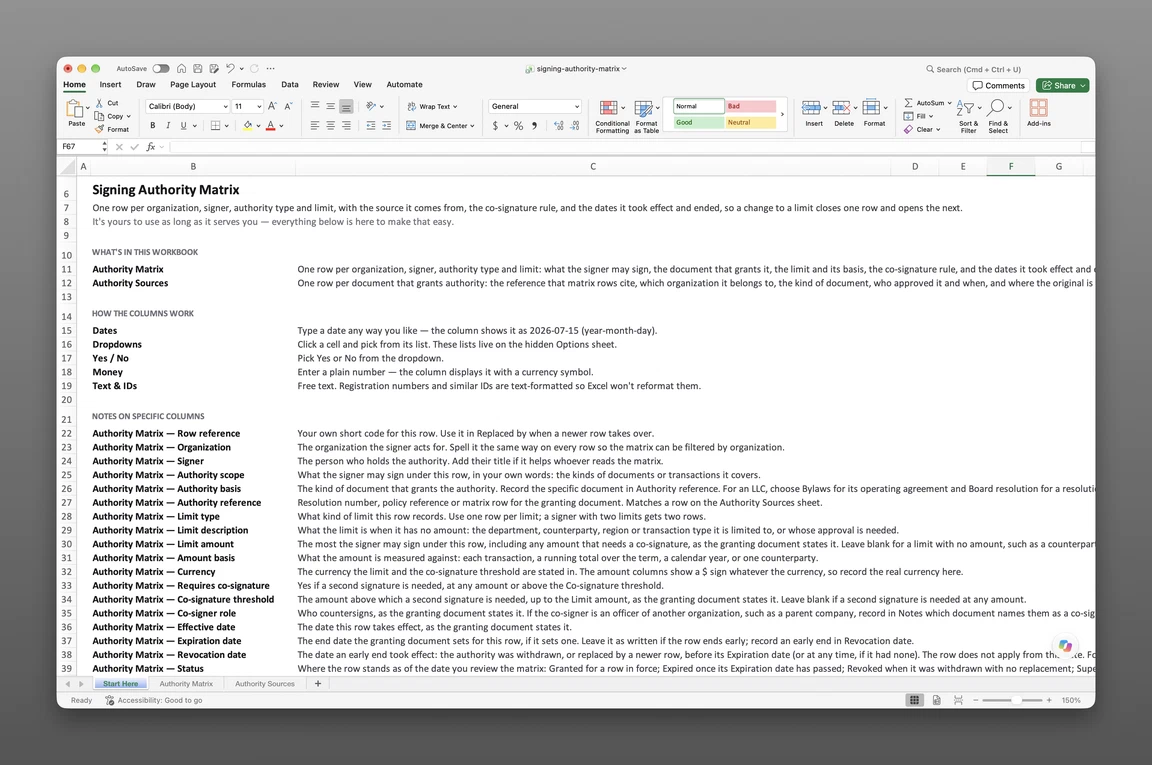
Task: Toggle bottom vertical alignment
Action: [346, 106]
